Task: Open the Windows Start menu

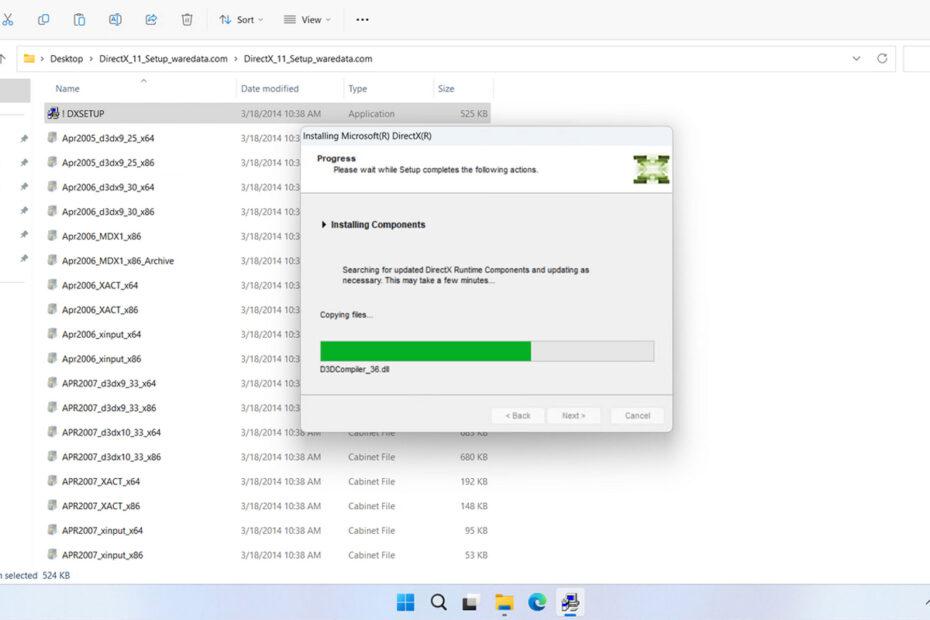Action: tap(406, 602)
